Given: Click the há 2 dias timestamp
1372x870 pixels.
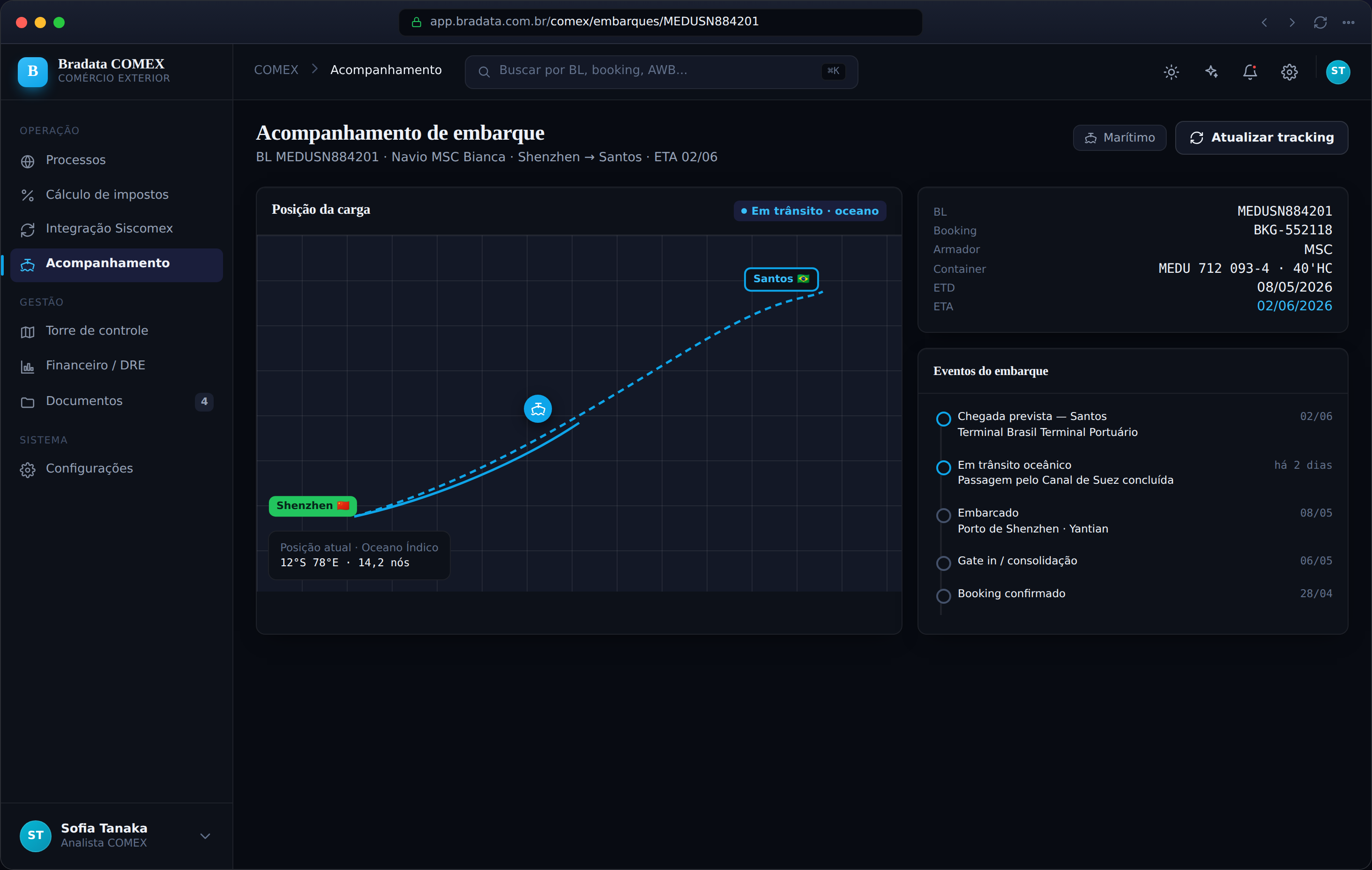Looking at the screenshot, I should tap(1303, 465).
